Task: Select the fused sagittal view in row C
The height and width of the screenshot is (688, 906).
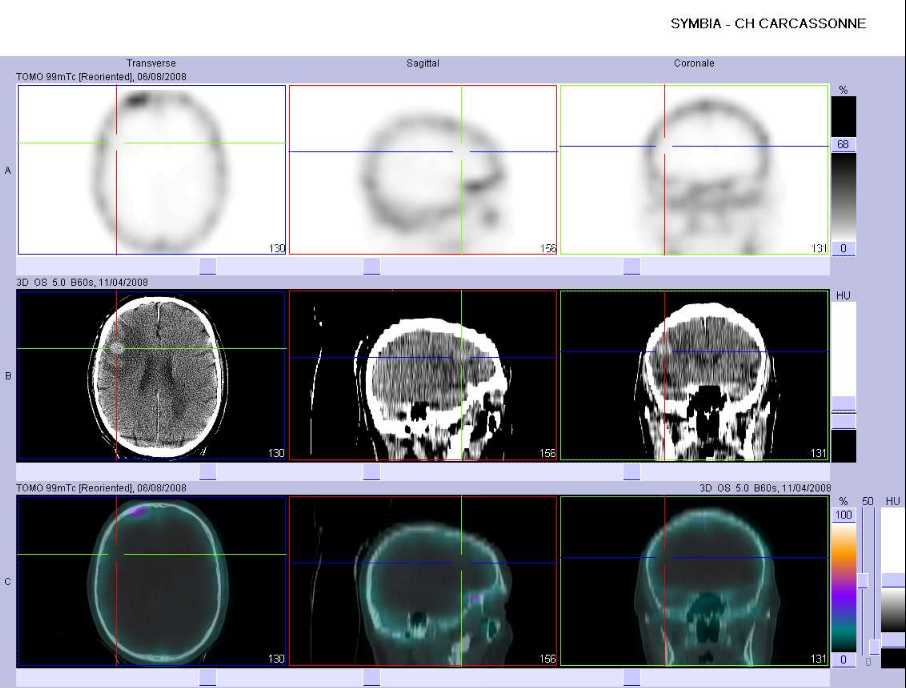Action: pyautogui.click(x=423, y=581)
